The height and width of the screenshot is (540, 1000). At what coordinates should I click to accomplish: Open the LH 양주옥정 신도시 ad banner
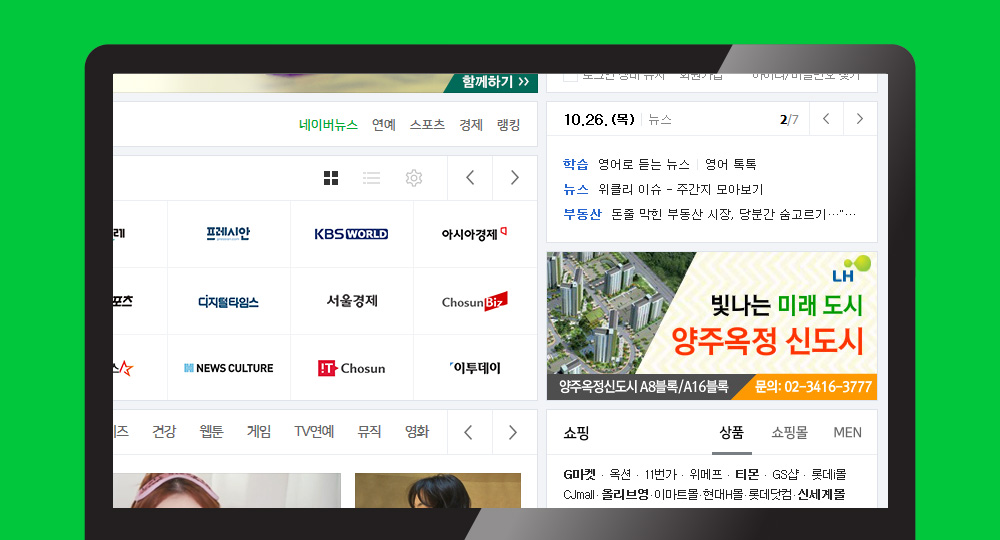click(x=712, y=326)
